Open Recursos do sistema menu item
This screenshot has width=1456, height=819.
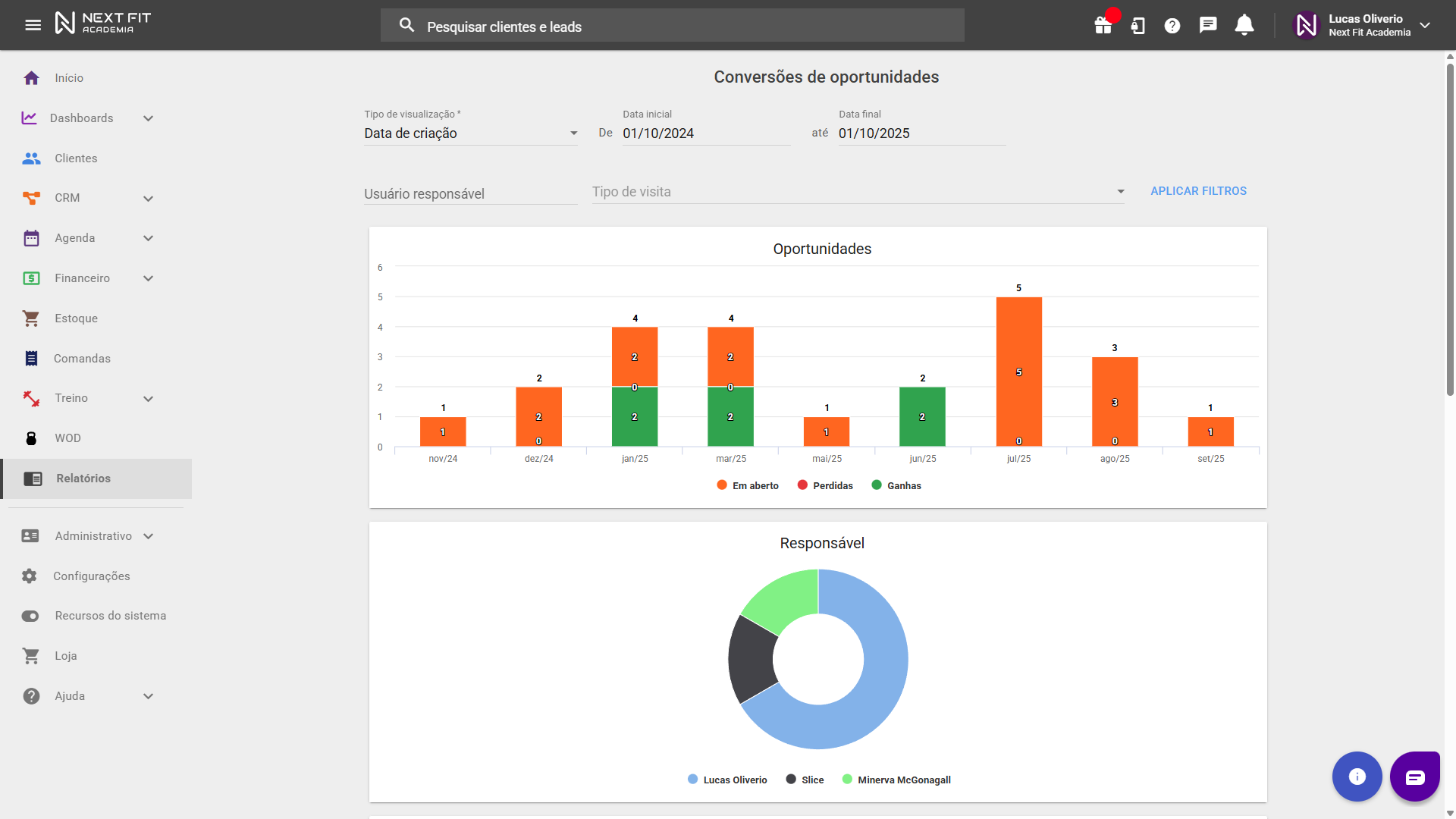[110, 616]
